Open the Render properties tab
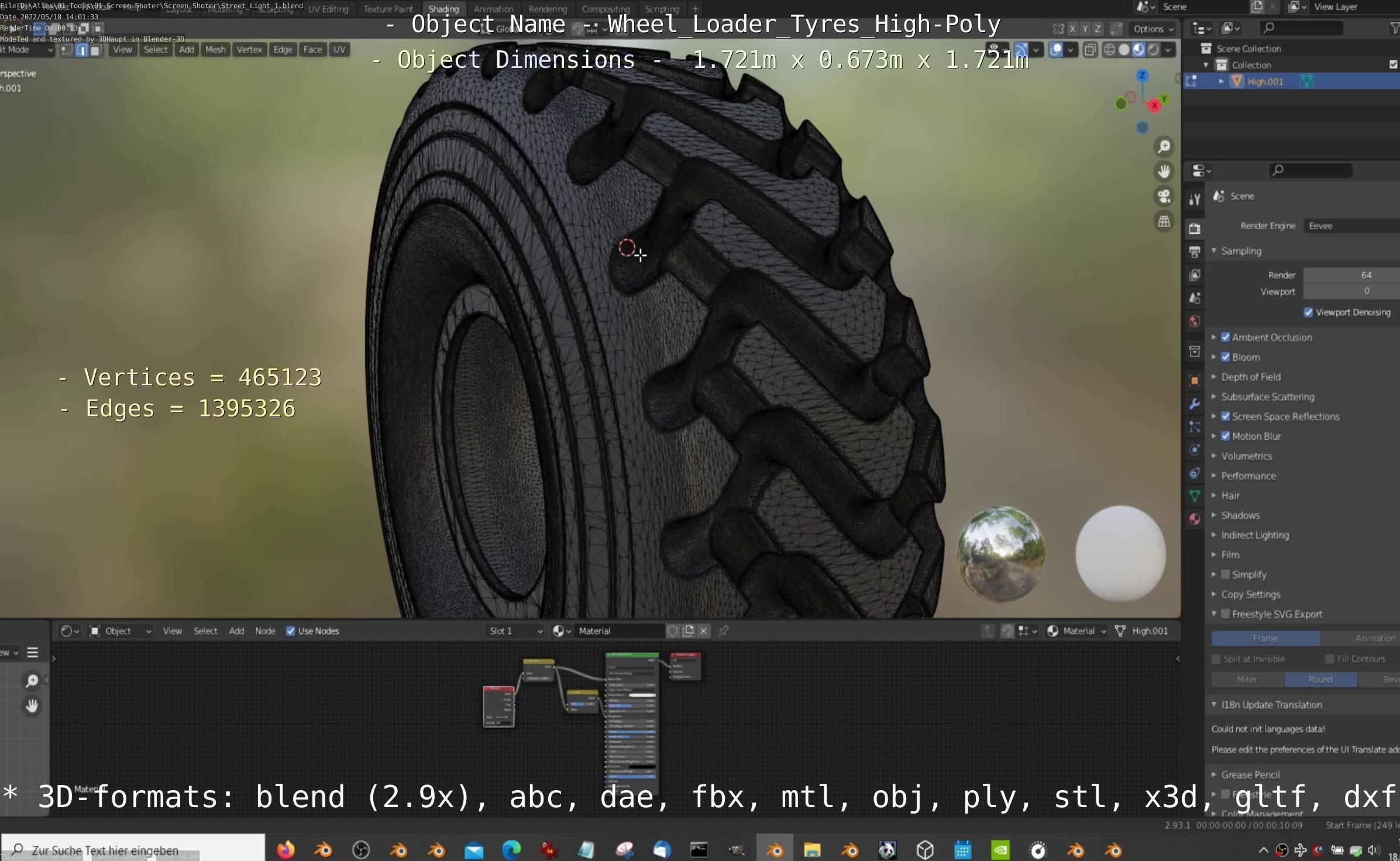 (x=1195, y=228)
